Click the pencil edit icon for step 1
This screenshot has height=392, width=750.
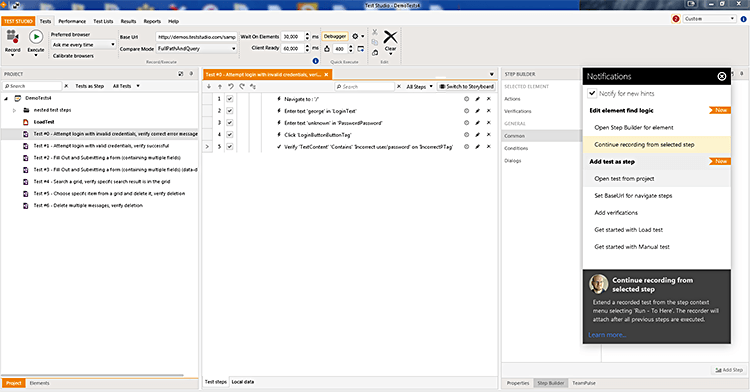click(x=477, y=99)
